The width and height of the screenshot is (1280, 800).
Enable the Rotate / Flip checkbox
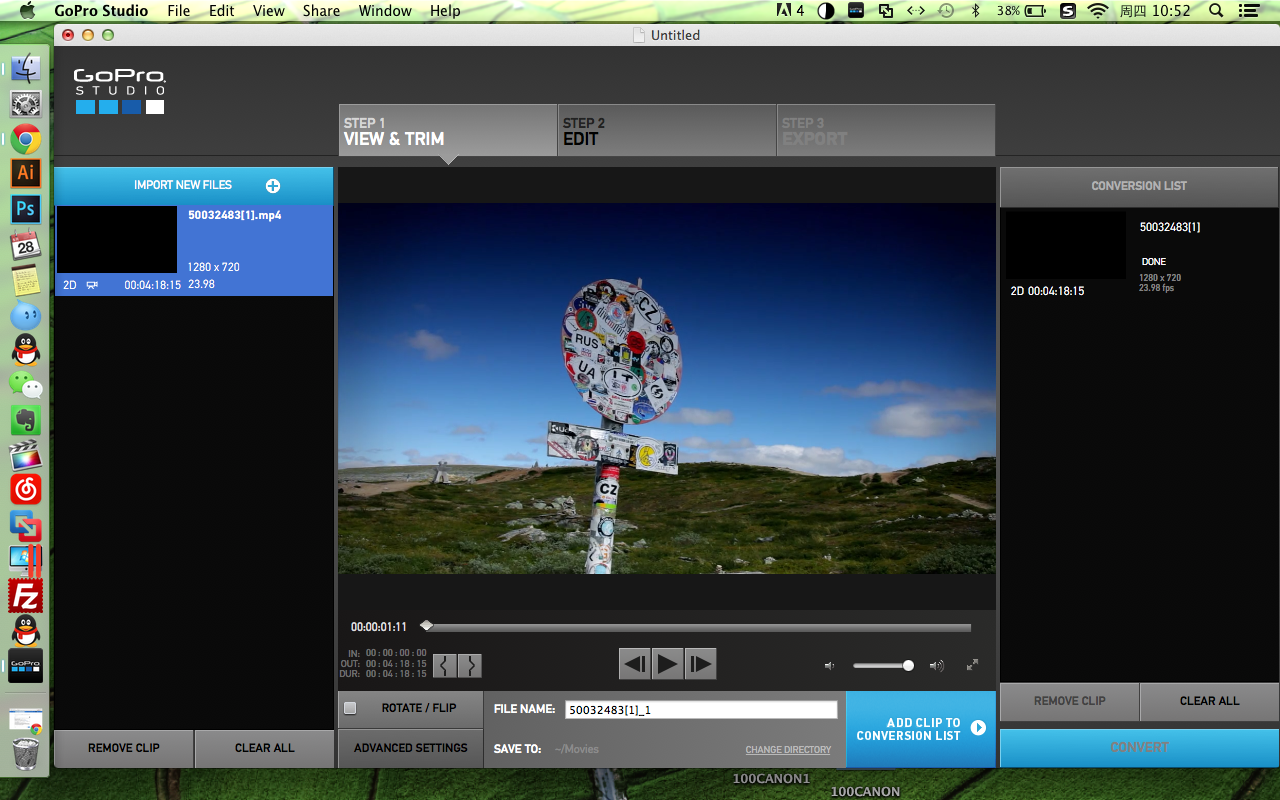pos(350,708)
